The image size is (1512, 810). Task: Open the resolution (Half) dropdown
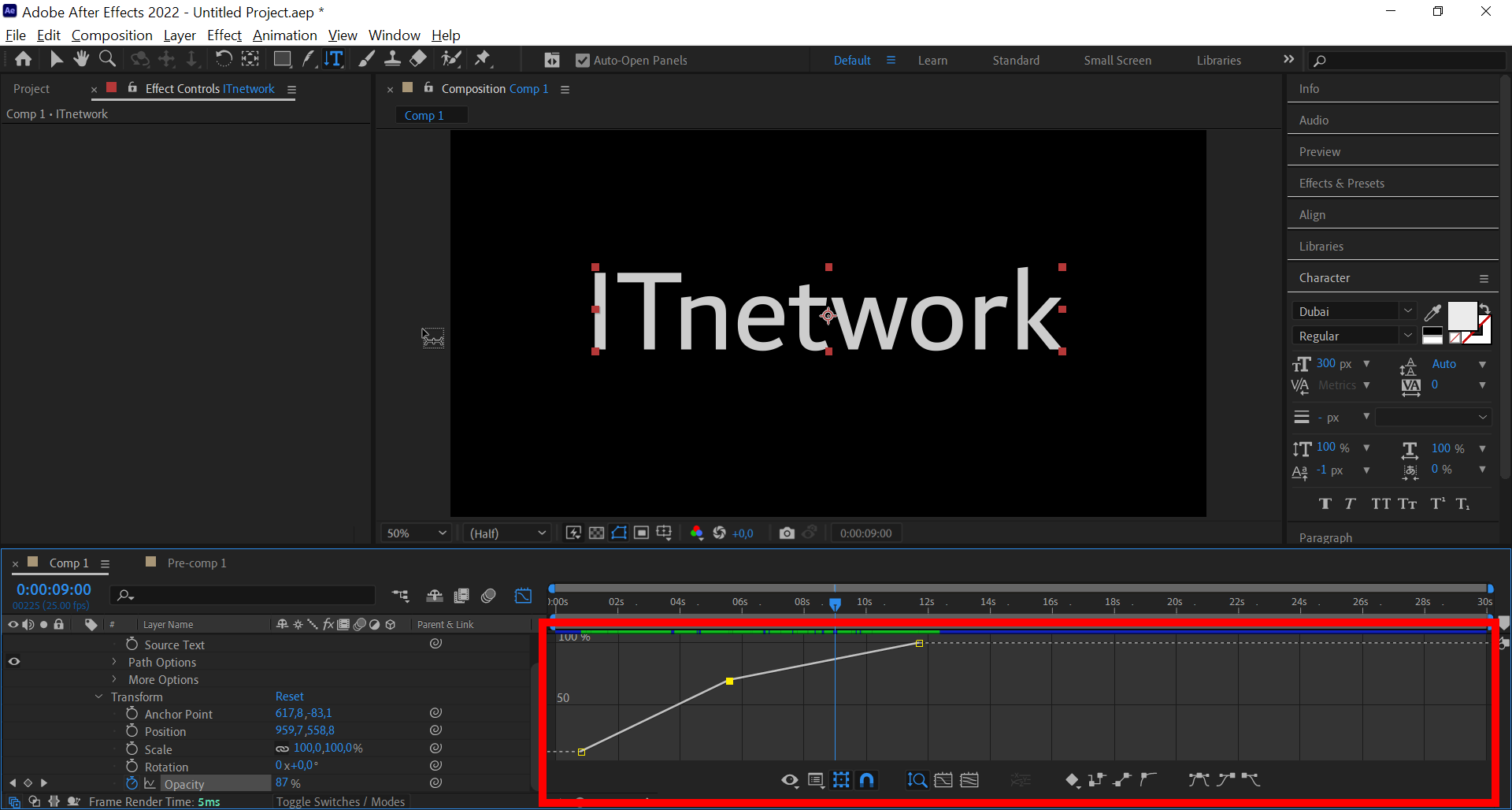(506, 533)
